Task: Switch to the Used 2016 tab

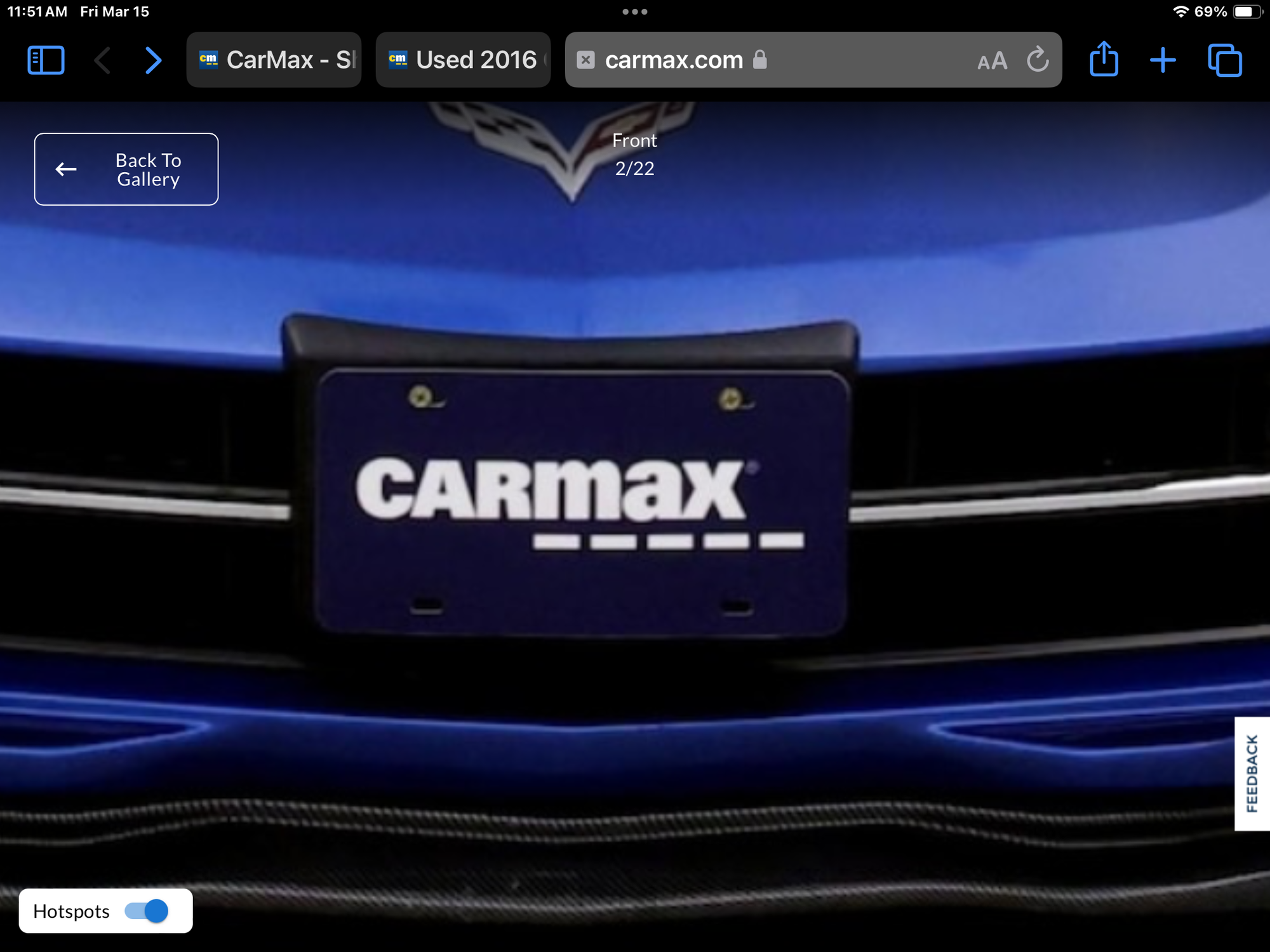Action: click(462, 60)
